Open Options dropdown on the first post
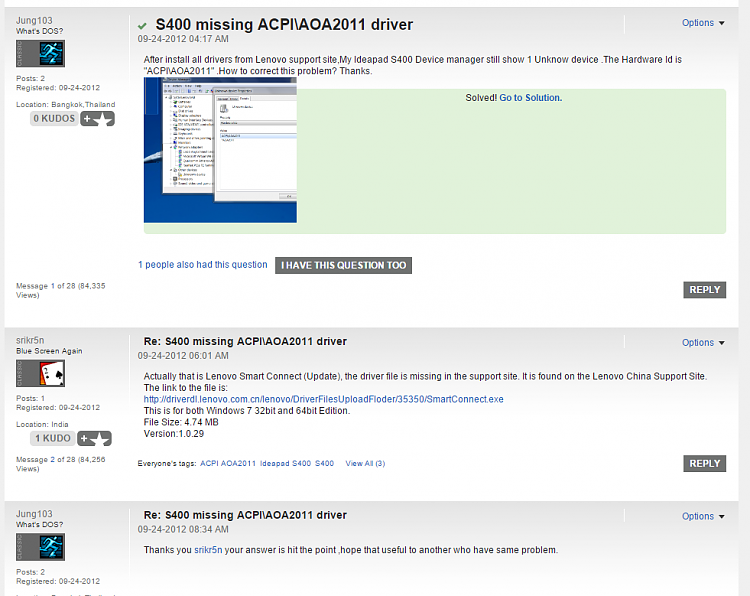The image size is (750, 596). 703,23
